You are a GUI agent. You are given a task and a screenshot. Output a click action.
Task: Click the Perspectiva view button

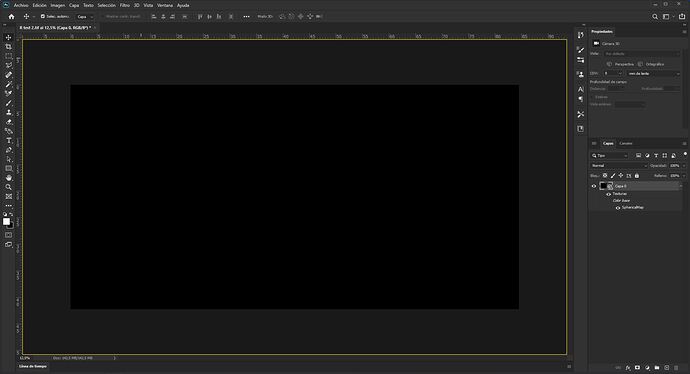tap(620, 64)
